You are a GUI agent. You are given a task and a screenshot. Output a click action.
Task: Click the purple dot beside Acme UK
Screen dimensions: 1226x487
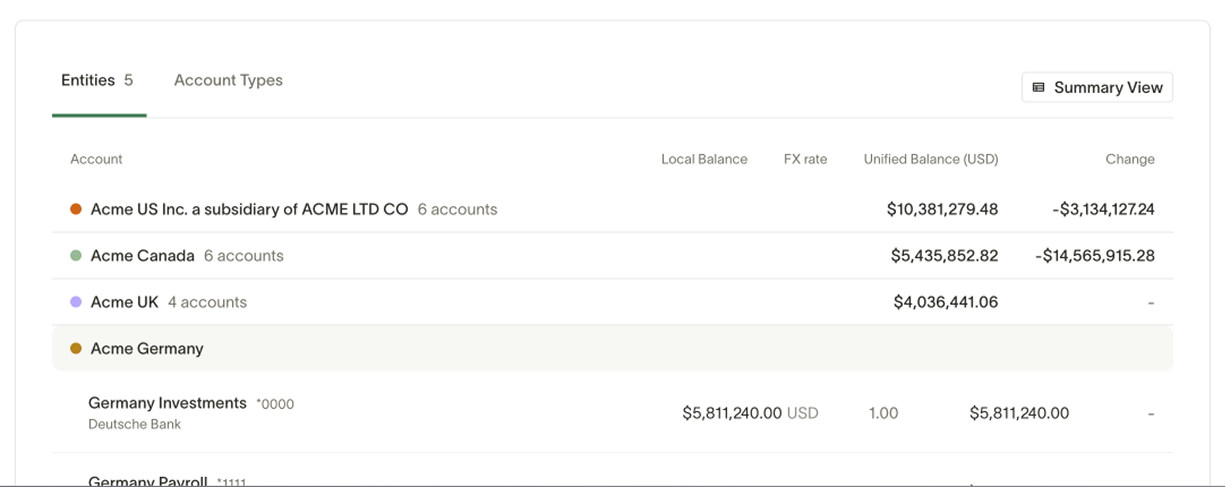click(76, 301)
